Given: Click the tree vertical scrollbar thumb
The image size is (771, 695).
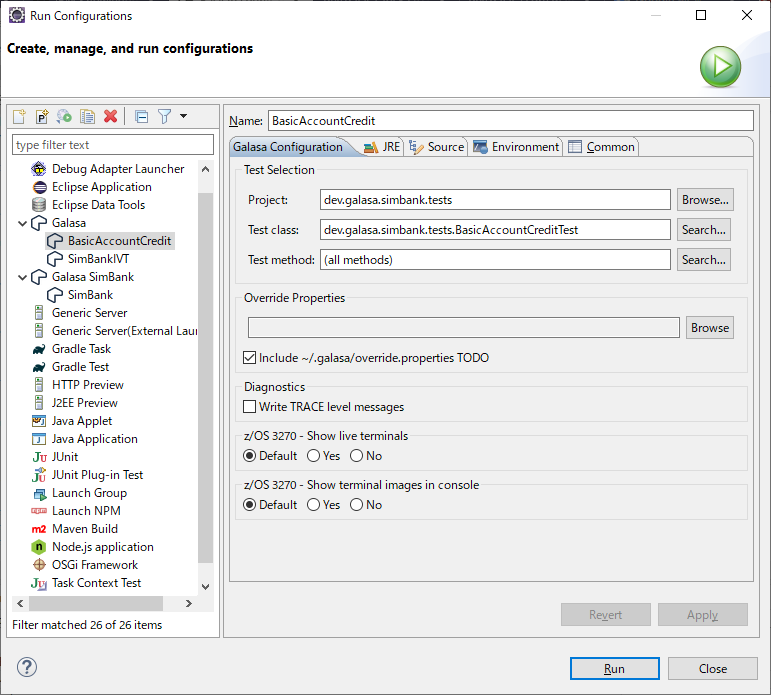Looking at the screenshot, I should point(206,378).
